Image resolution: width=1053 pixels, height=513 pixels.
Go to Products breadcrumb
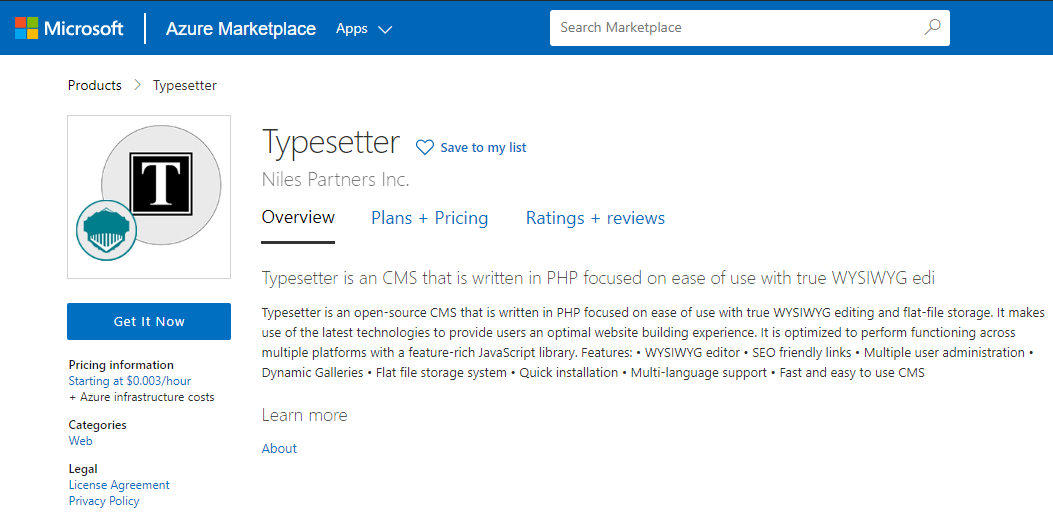(95, 86)
